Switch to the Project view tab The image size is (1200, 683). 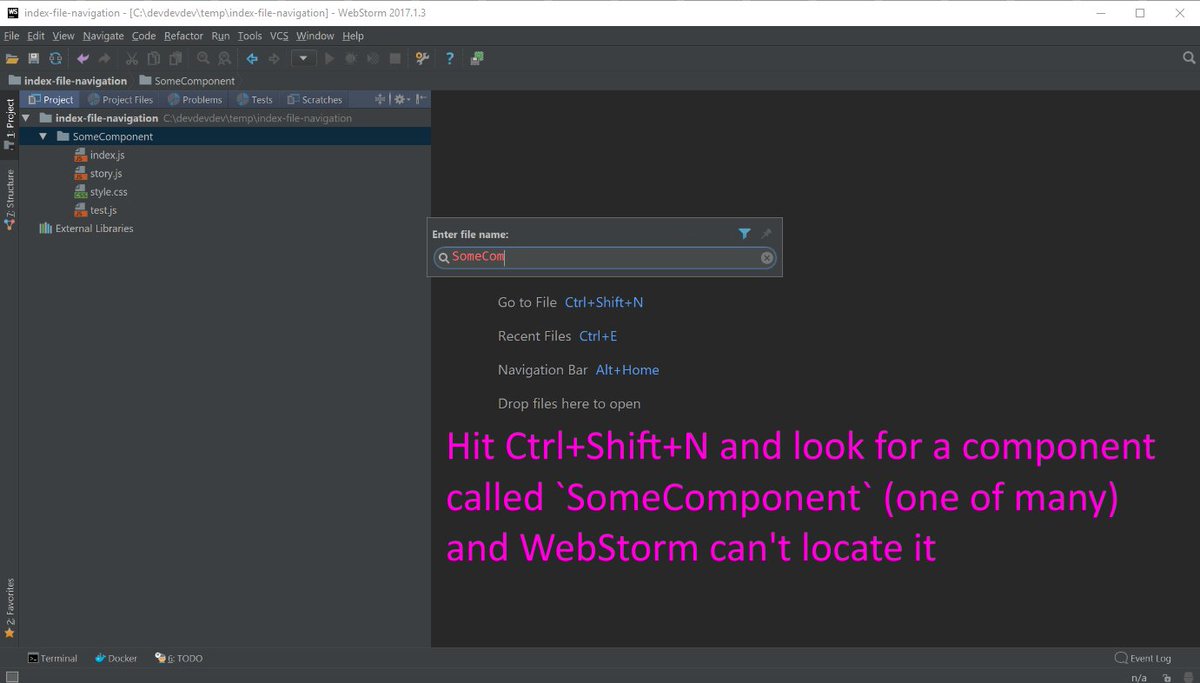[50, 99]
